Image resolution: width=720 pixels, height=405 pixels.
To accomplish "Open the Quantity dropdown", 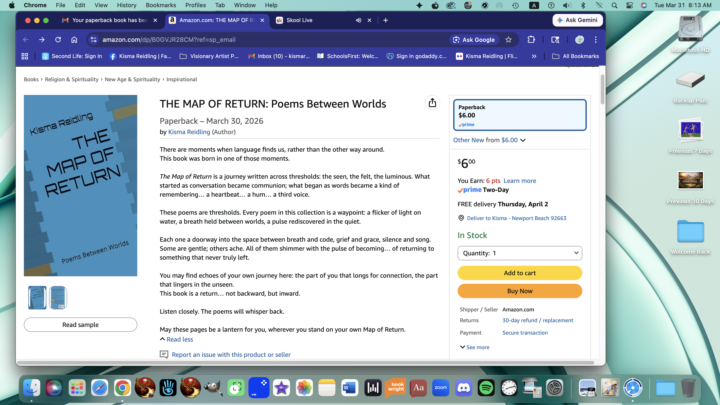I will coord(519,253).
